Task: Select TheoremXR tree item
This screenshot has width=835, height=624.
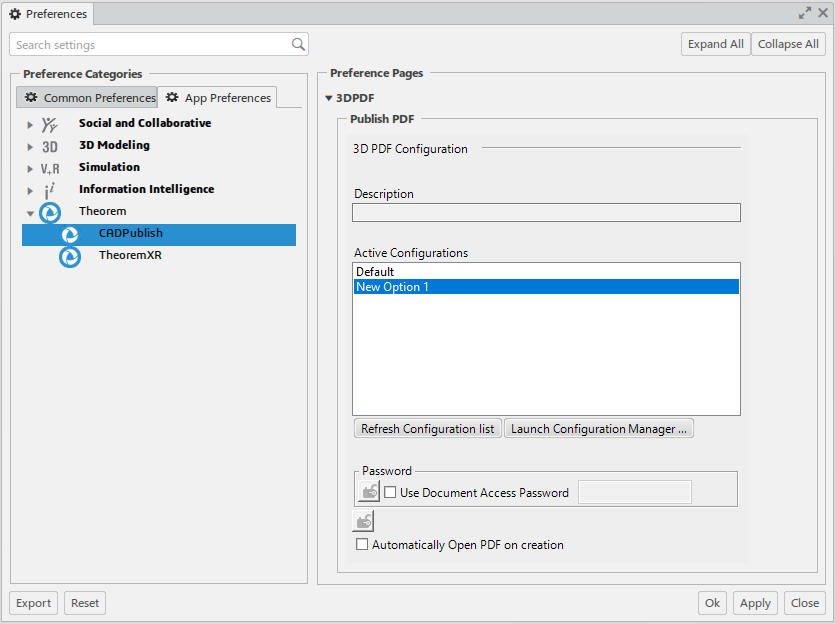Action: coord(130,255)
